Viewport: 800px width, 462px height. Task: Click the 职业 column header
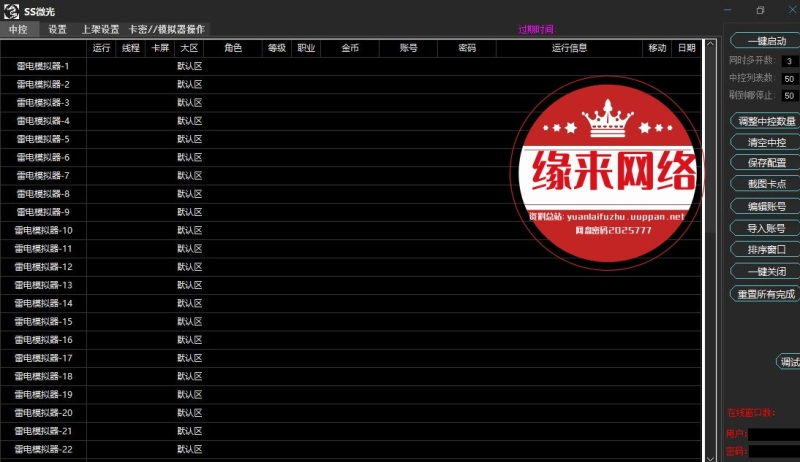click(x=306, y=48)
